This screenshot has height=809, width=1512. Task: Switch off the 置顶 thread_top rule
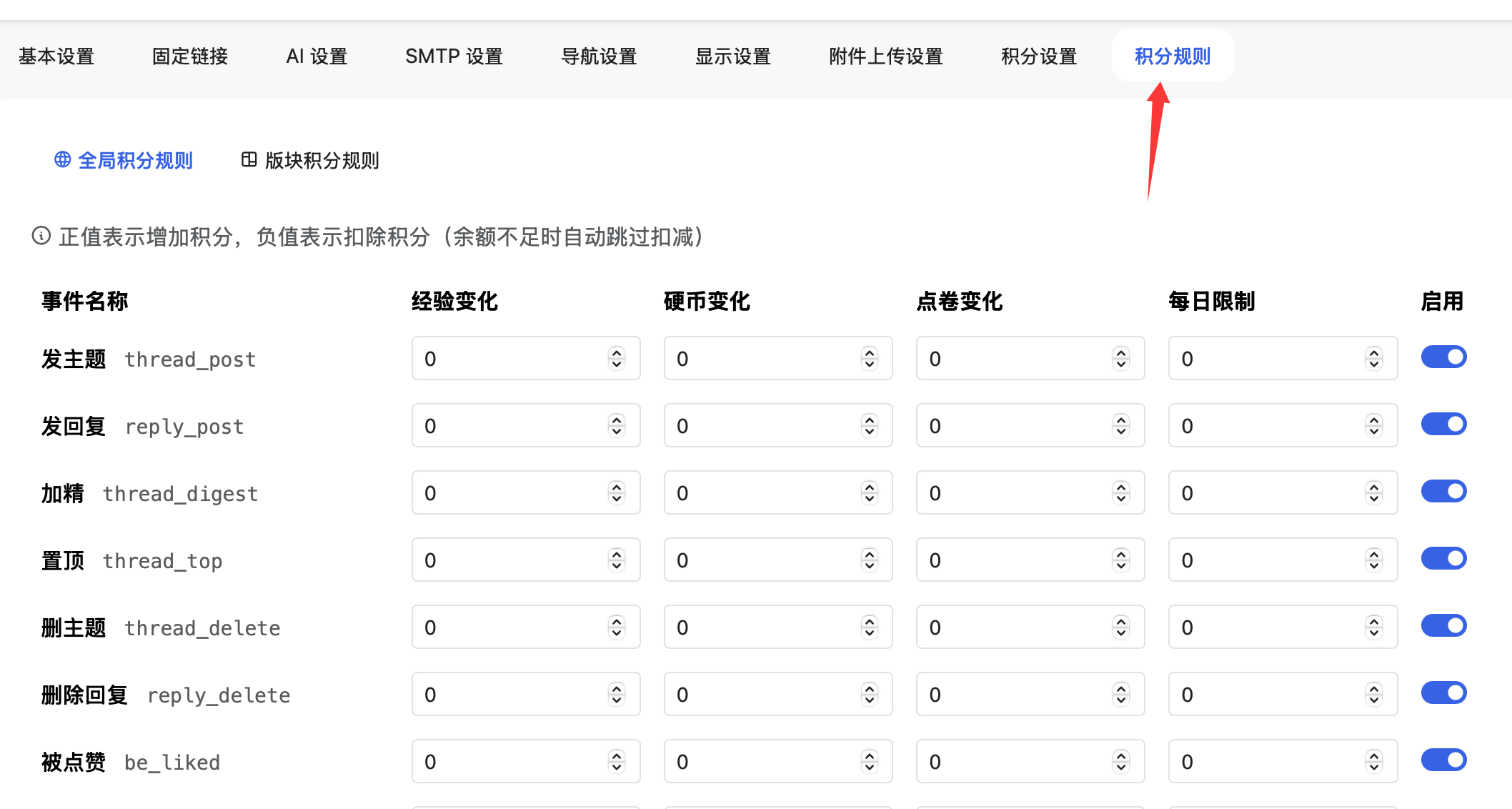point(1443,558)
